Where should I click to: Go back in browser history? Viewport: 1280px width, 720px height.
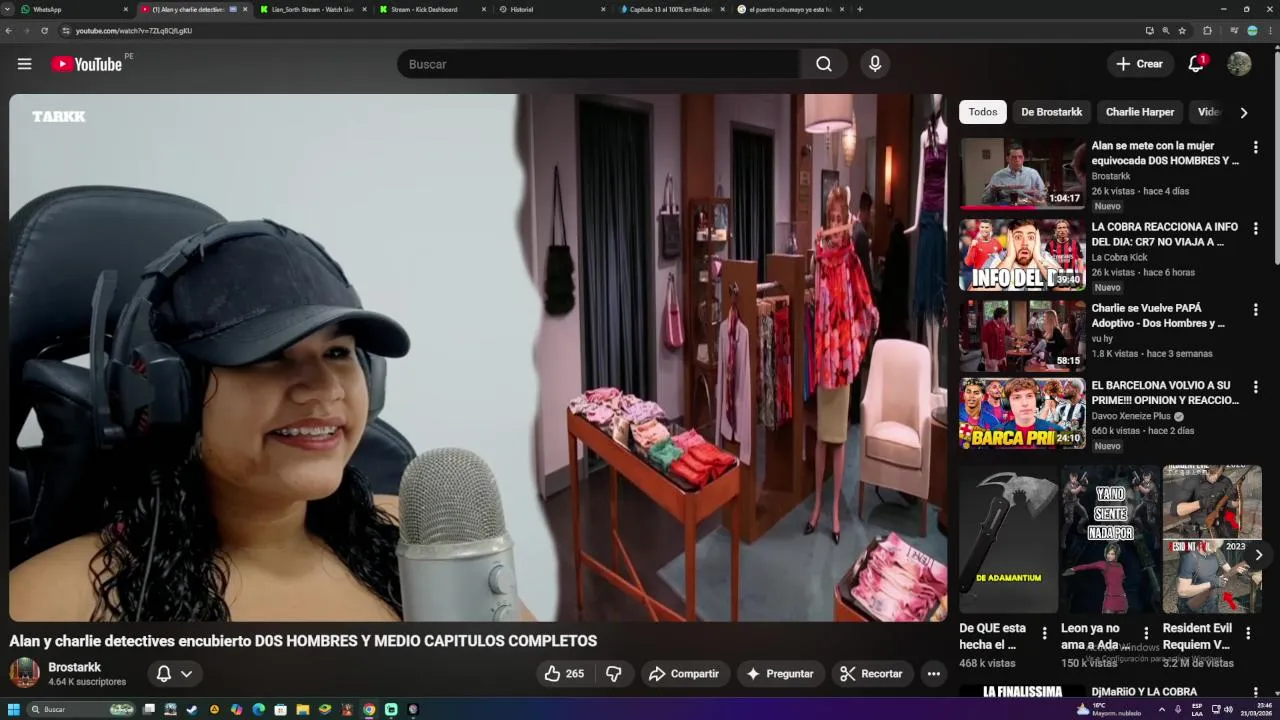click(9, 31)
